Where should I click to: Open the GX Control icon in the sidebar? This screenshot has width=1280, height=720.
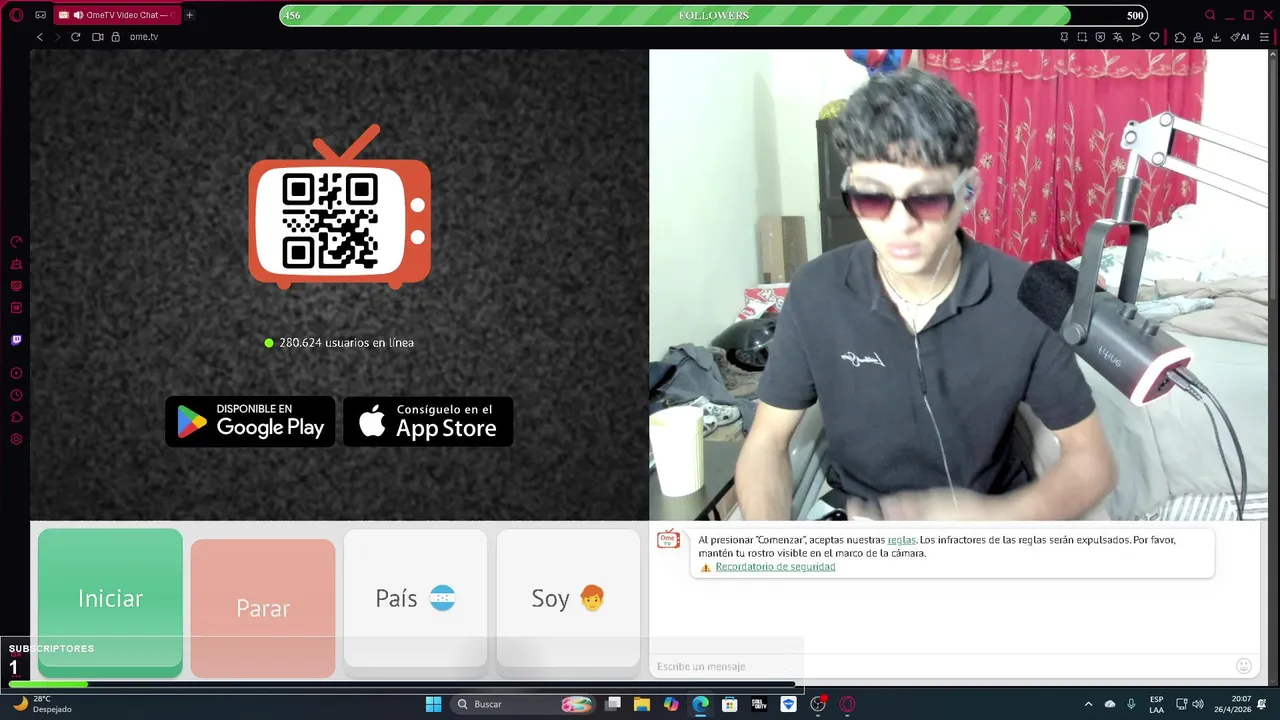16,242
